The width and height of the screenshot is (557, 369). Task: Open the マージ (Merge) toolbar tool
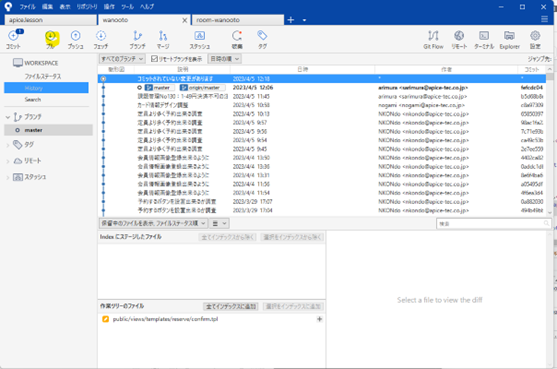[163, 39]
